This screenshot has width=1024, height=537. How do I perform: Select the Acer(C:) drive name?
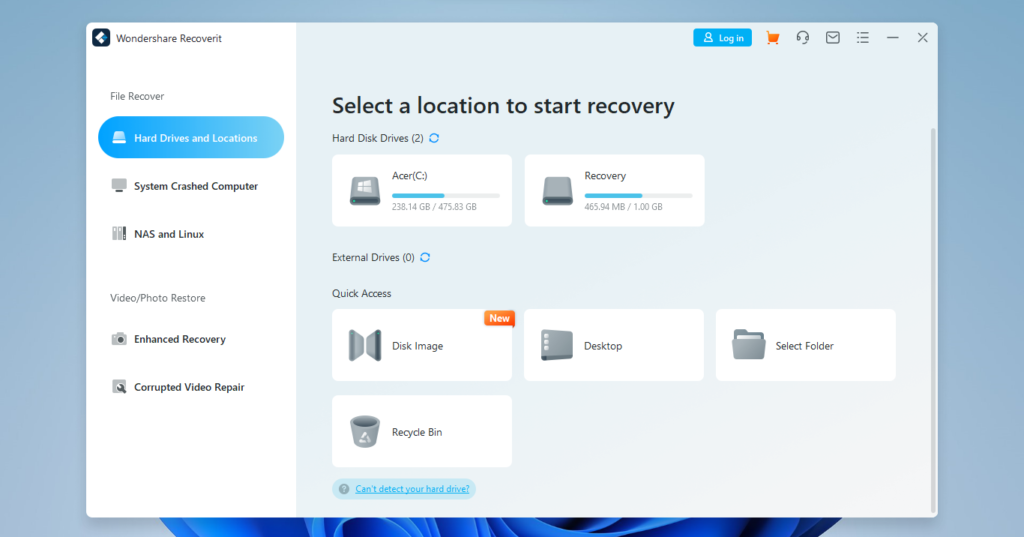409,176
